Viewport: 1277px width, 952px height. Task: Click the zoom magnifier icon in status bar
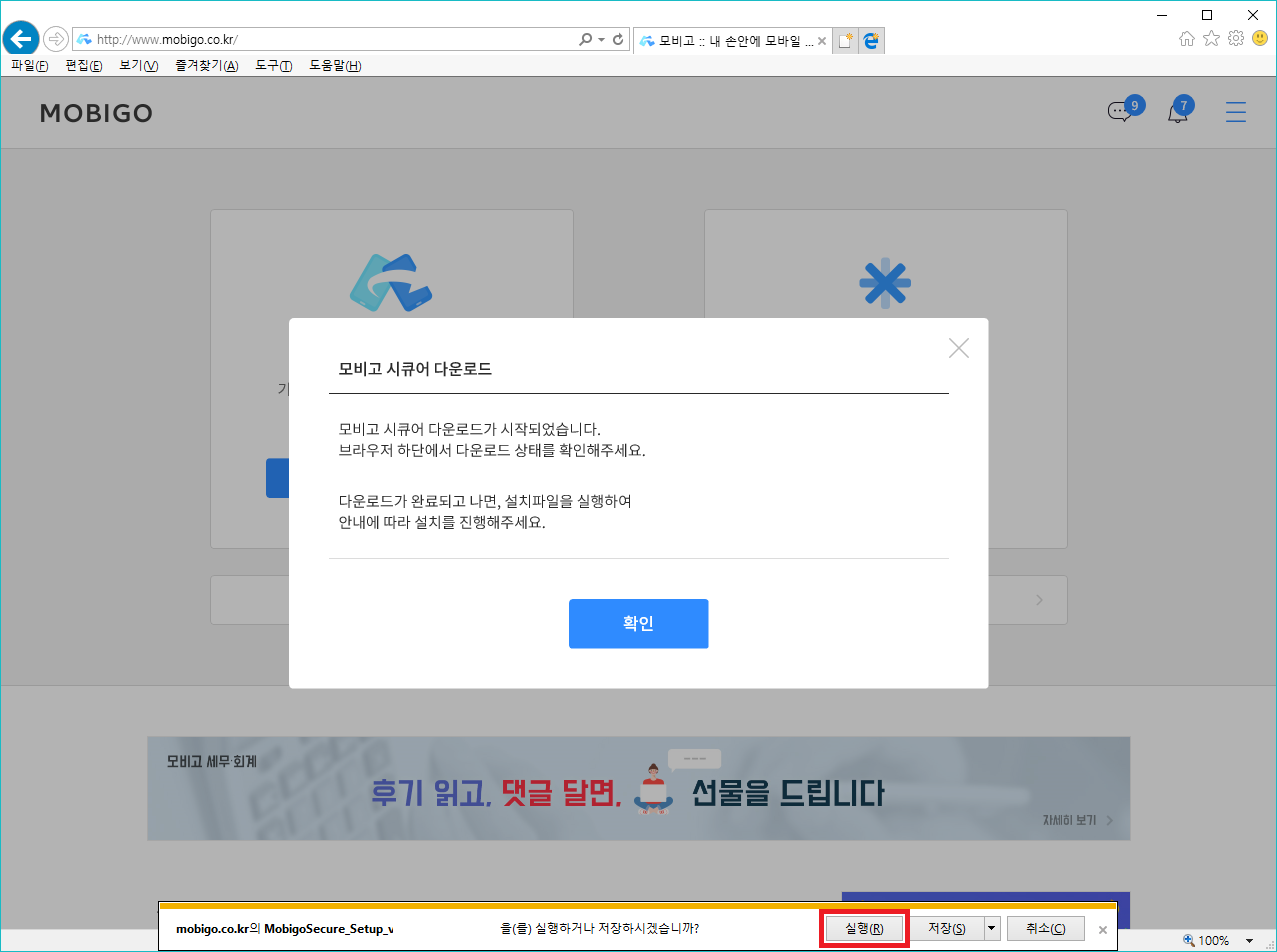click(1189, 940)
